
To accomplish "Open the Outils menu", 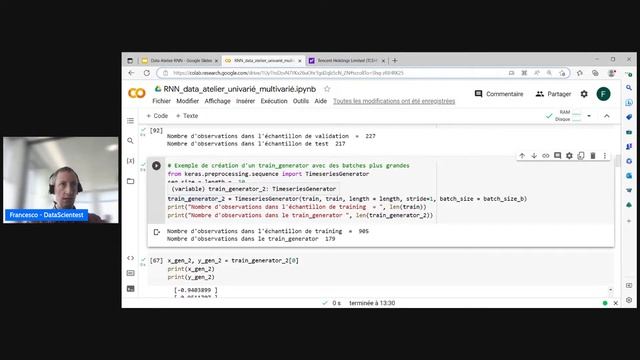I will click(x=301, y=101).
